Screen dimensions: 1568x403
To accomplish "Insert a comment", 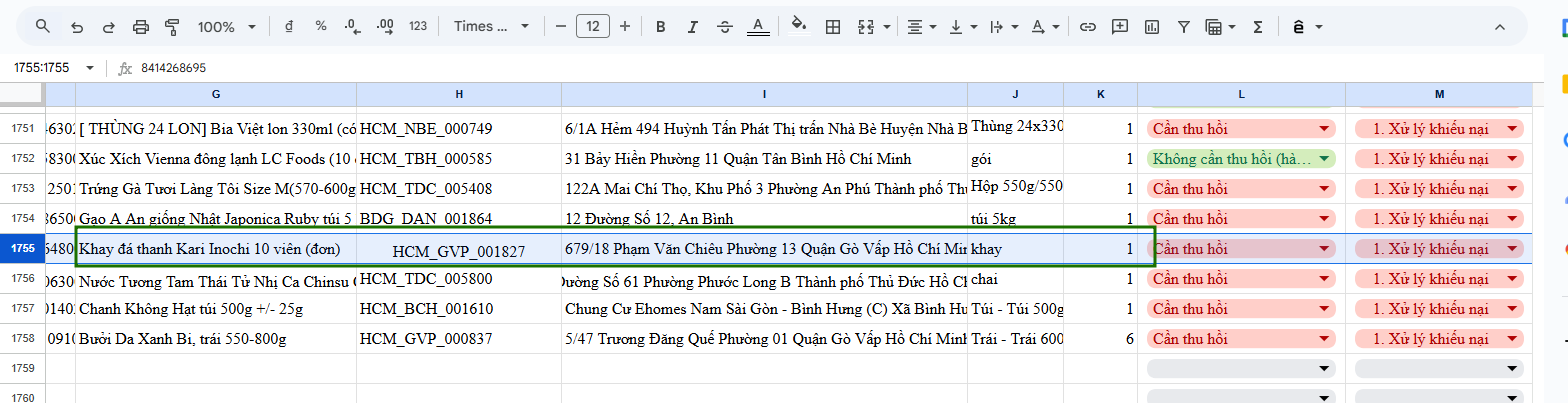I will coord(1120,26).
